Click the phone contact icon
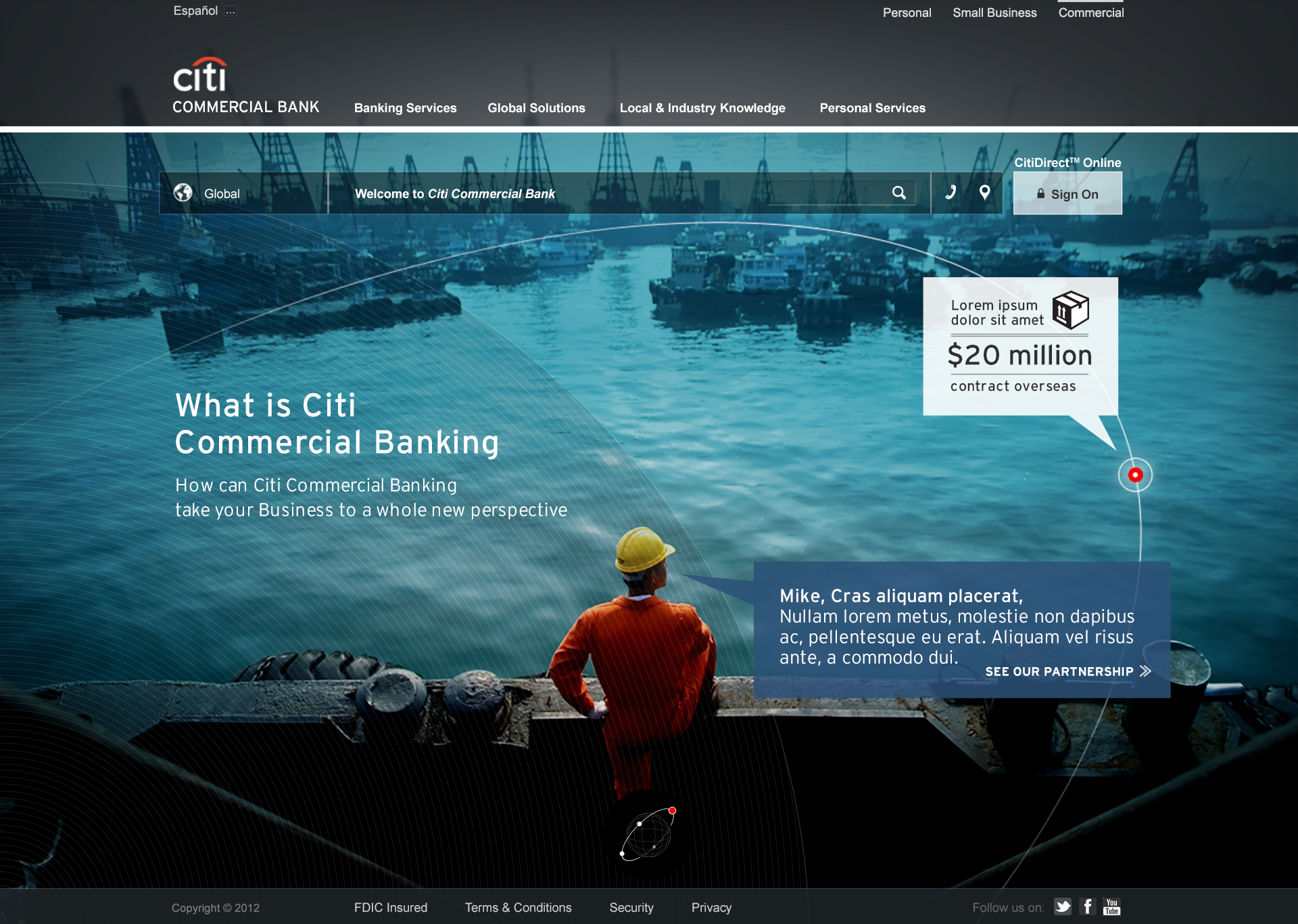Image resolution: width=1298 pixels, height=924 pixels. coord(951,193)
